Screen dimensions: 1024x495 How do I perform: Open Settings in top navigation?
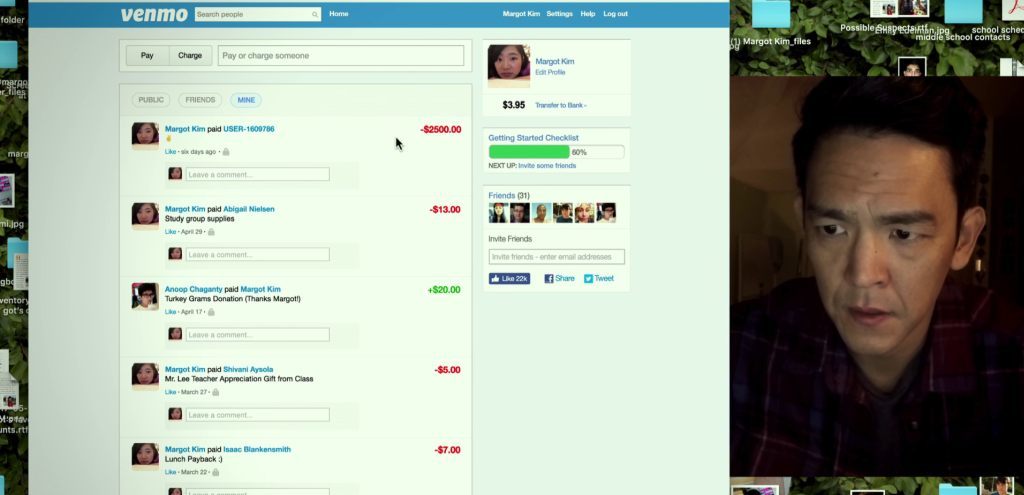tap(560, 14)
